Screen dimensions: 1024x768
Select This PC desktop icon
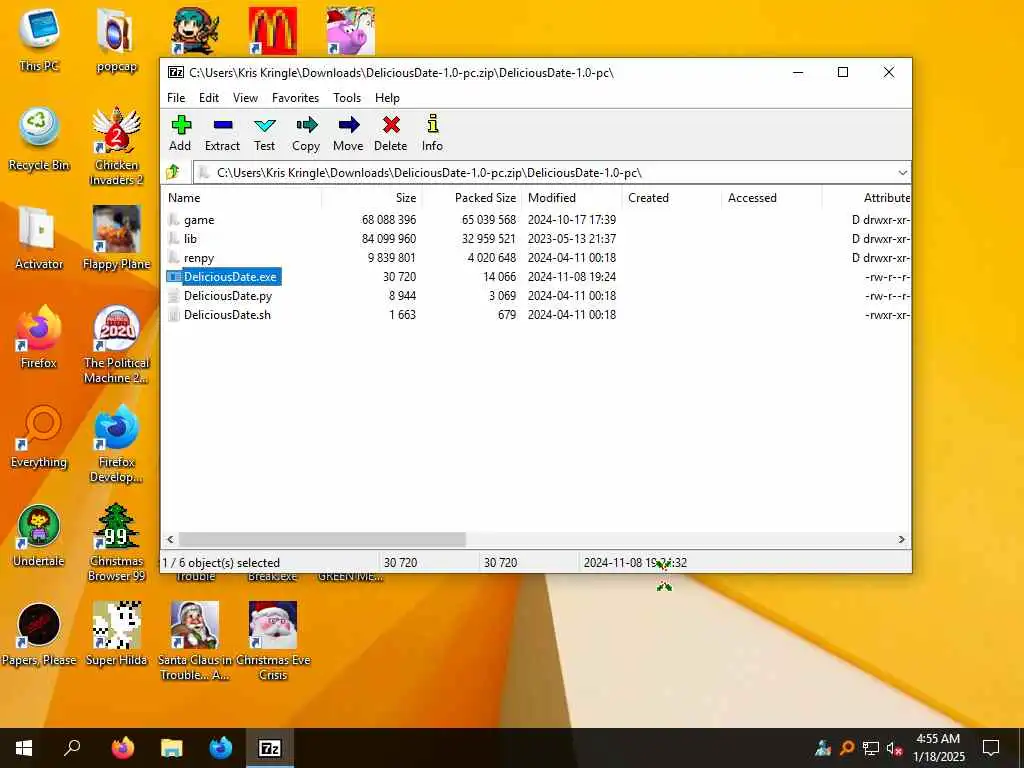coord(39,40)
